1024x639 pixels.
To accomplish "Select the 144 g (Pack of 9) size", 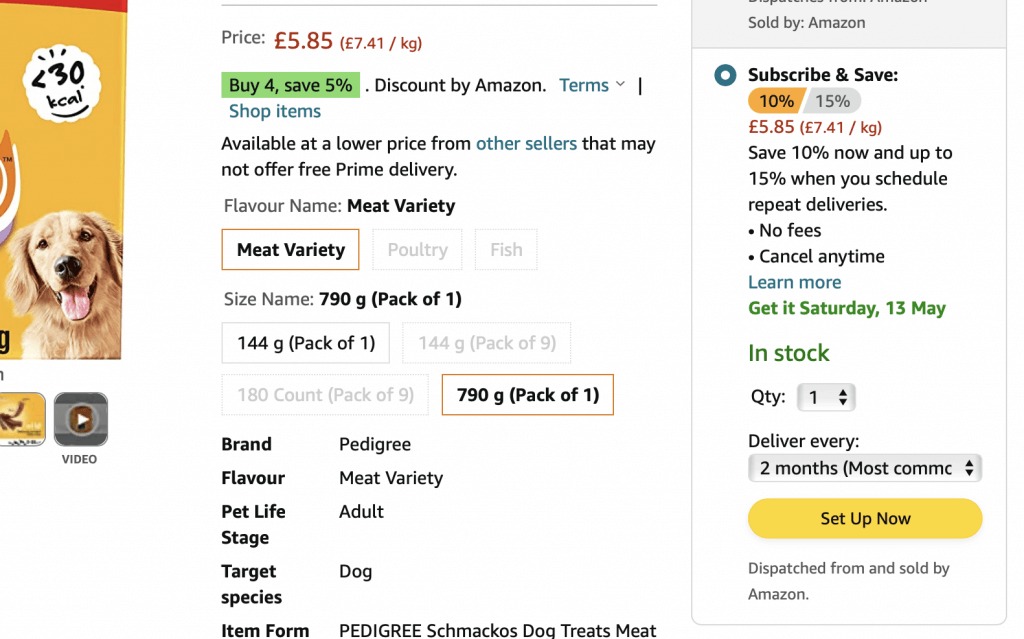I will (487, 342).
